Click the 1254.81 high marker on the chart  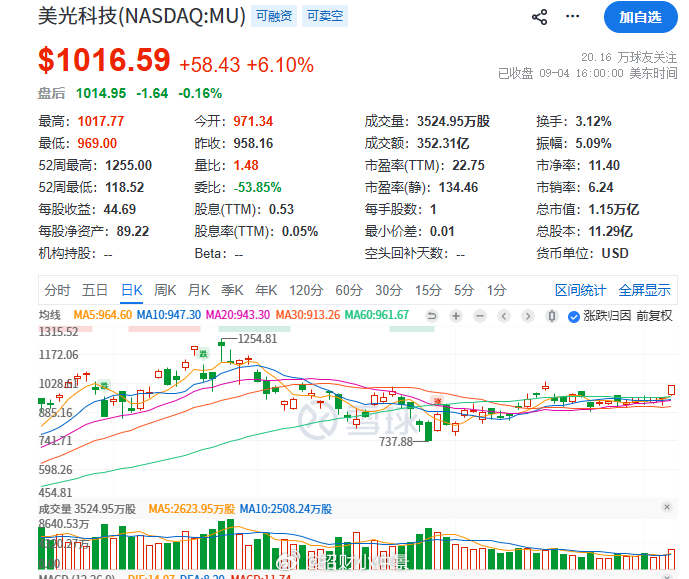click(x=257, y=339)
